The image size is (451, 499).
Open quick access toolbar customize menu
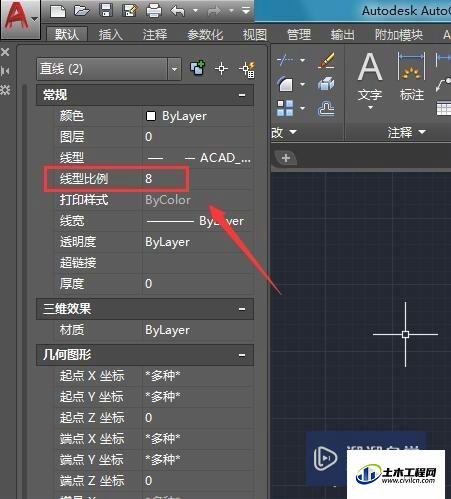pyautogui.click(x=246, y=11)
